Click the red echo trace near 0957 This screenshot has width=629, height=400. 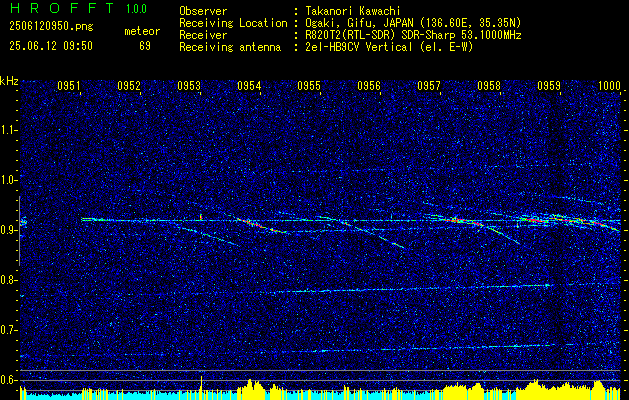coord(461,221)
